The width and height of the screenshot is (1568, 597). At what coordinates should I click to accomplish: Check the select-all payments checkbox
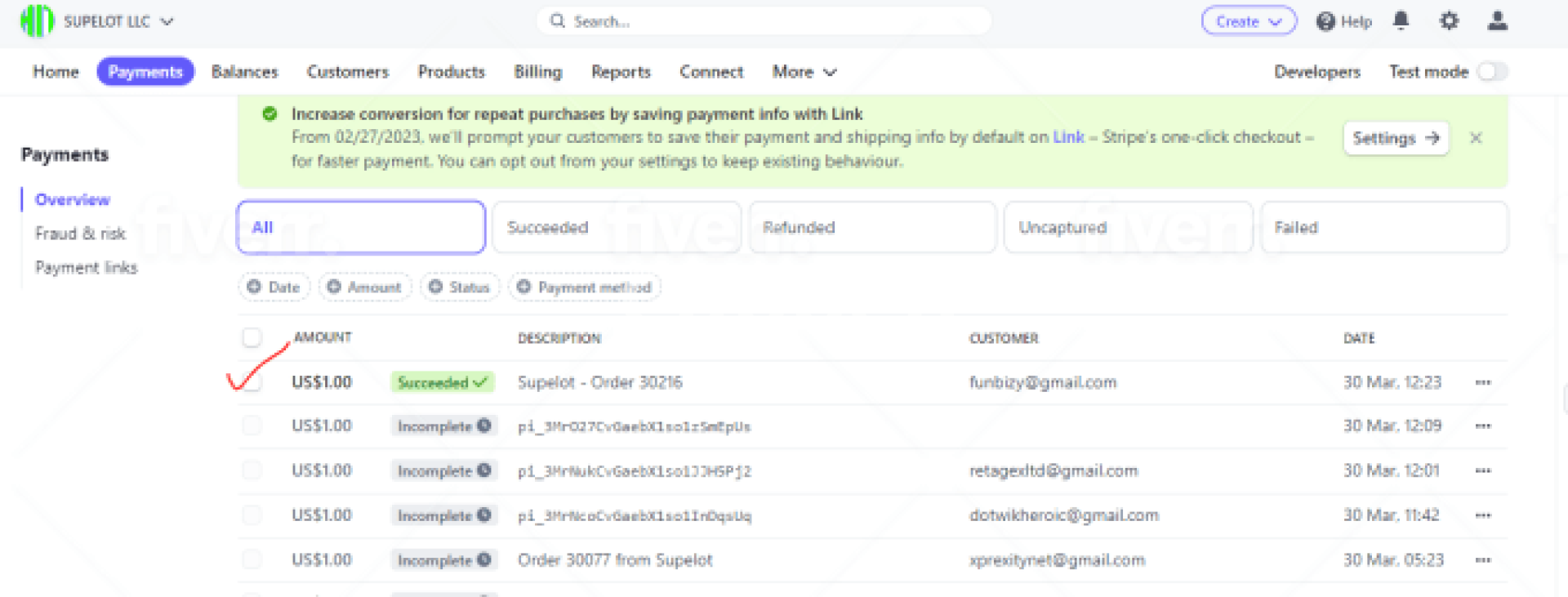[x=252, y=337]
